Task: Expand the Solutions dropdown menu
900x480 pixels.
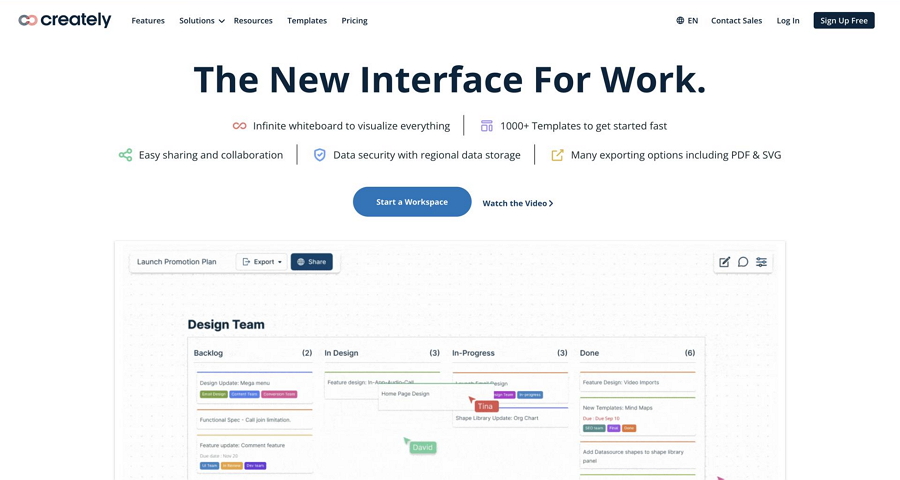Action: pyautogui.click(x=201, y=20)
